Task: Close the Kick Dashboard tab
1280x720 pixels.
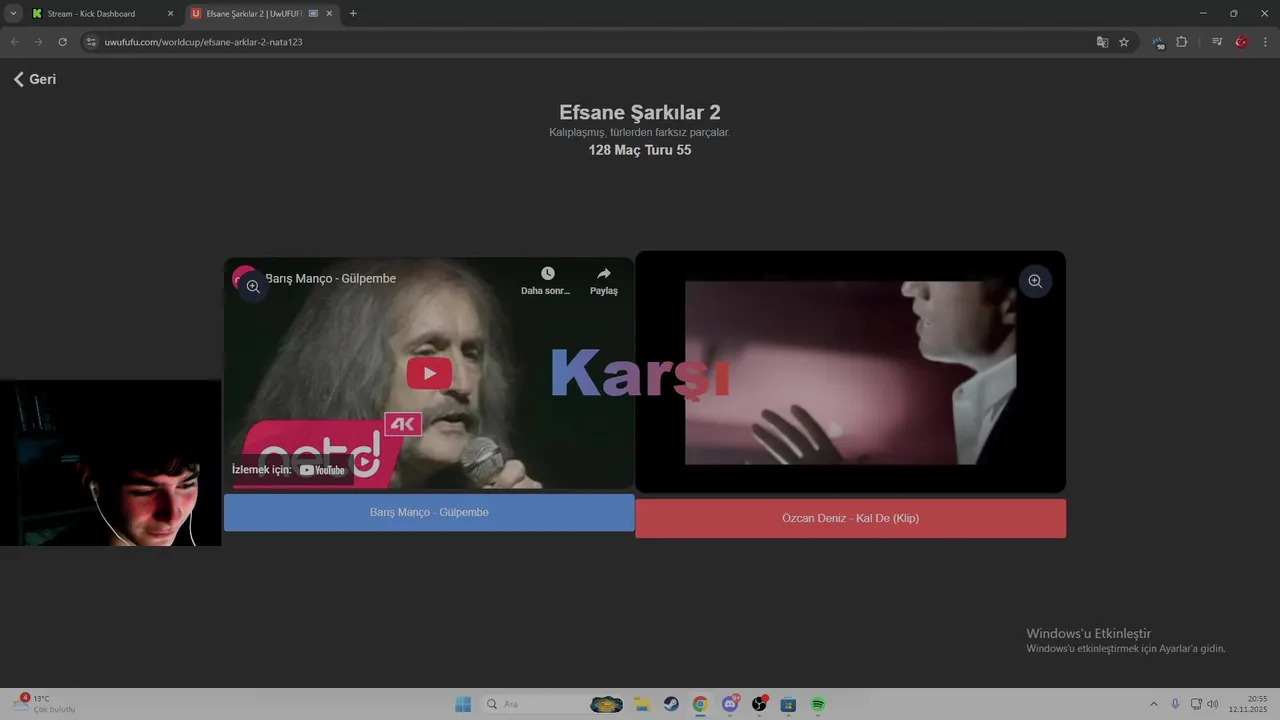Action: click(x=170, y=14)
